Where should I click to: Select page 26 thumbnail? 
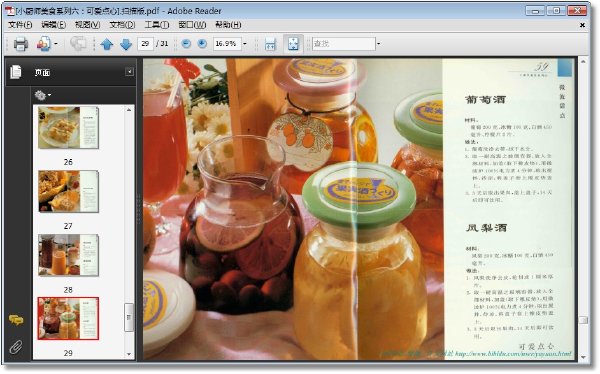coord(68,127)
